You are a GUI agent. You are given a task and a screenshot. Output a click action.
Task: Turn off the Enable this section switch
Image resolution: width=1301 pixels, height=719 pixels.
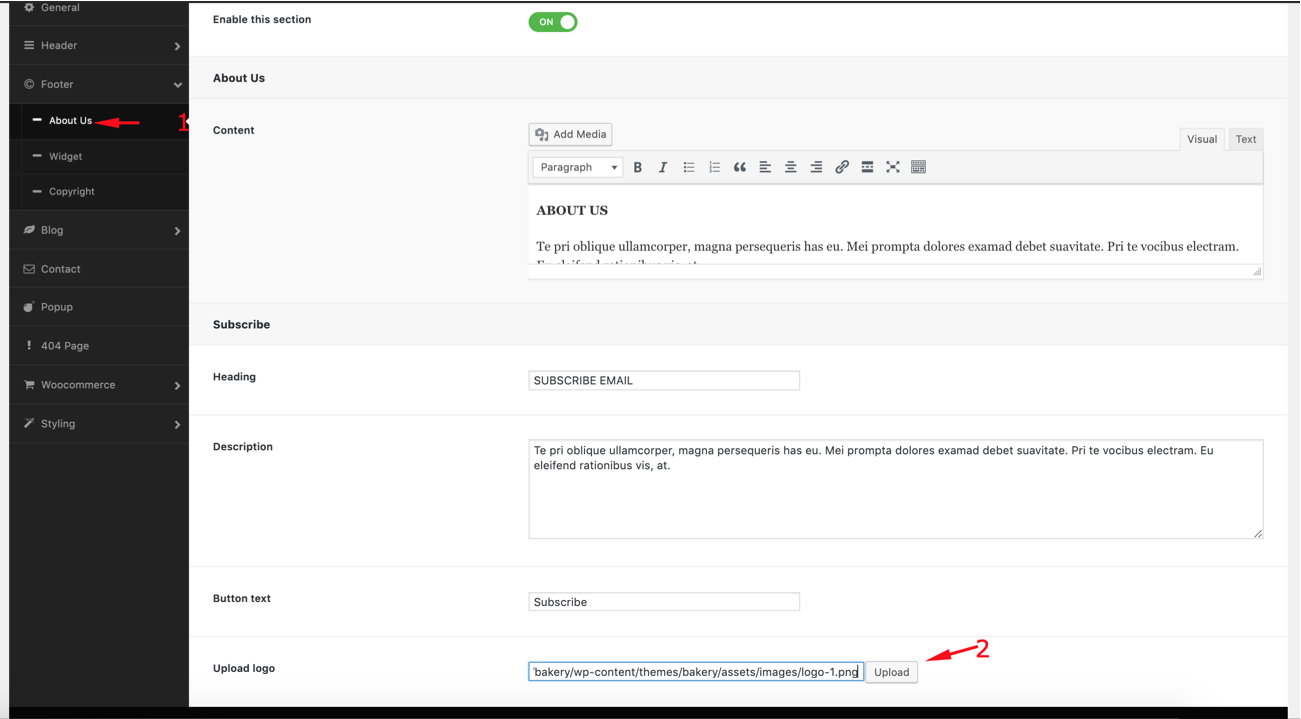pos(553,22)
